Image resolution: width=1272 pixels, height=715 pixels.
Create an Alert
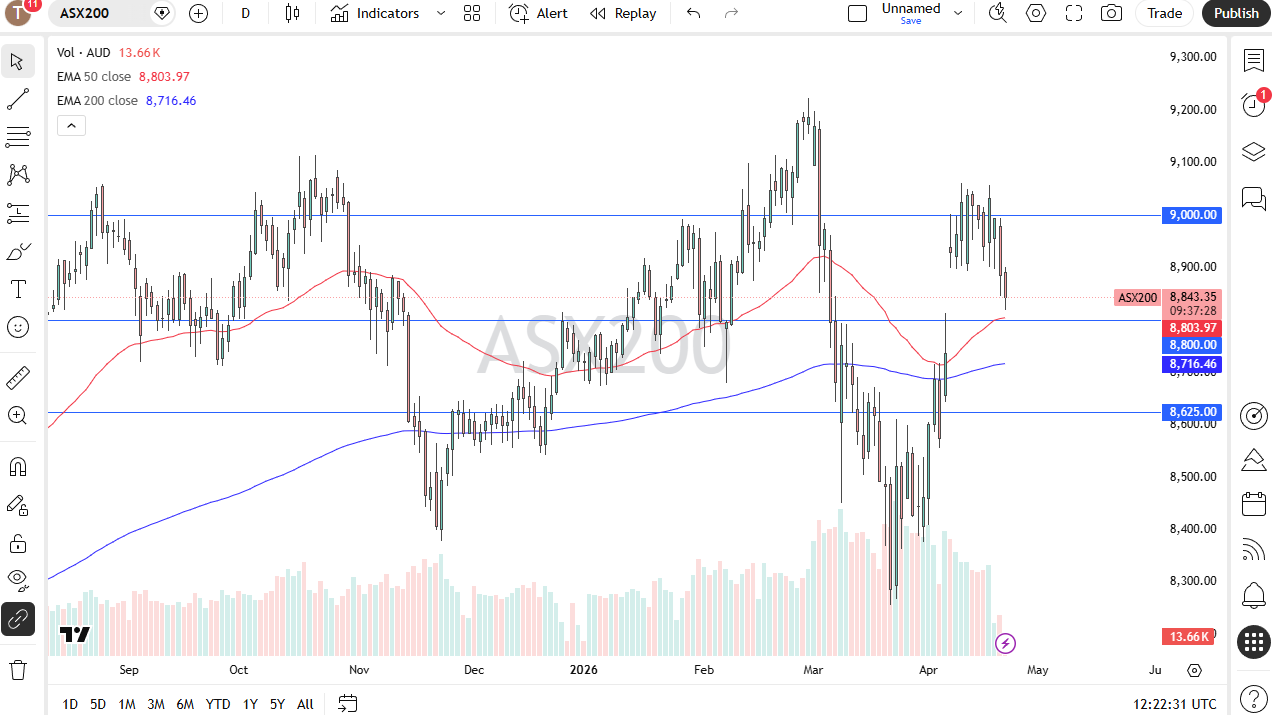coord(538,13)
